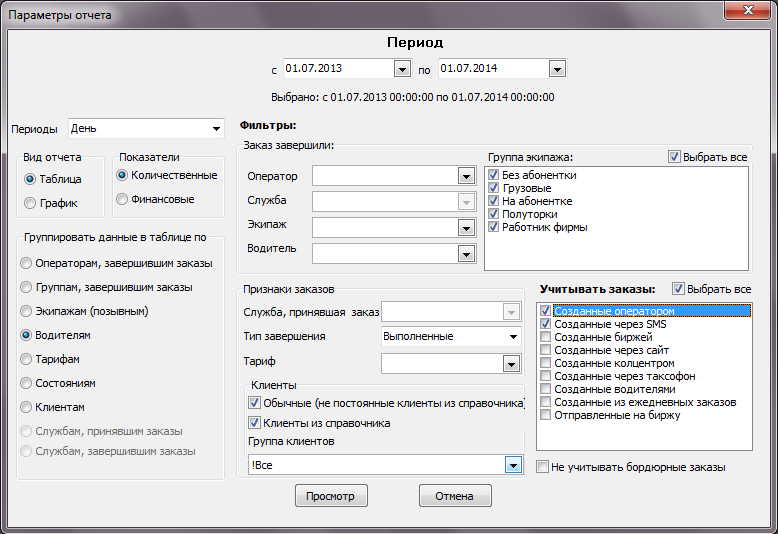Group data by Клиентам
Image resolution: width=778 pixels, height=534 pixels.
(x=26, y=407)
